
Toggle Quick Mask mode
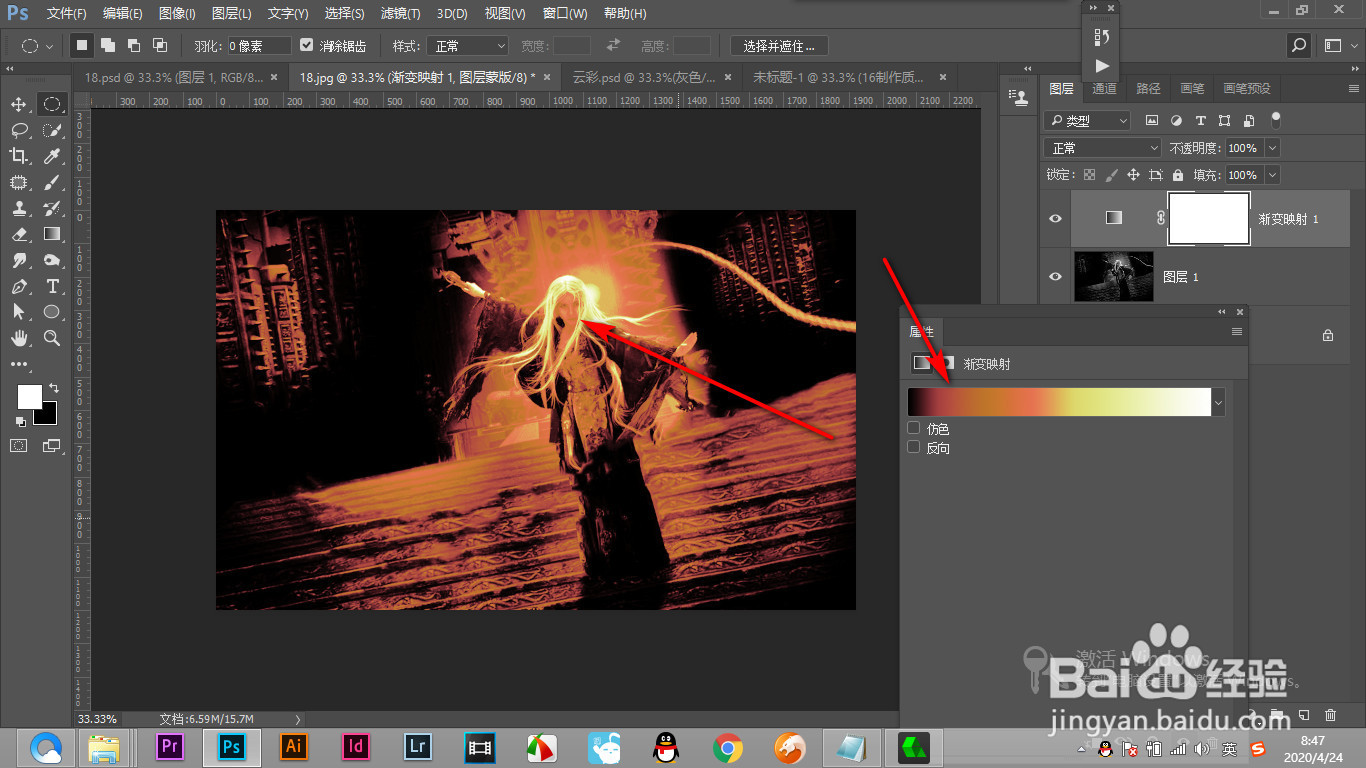[19, 446]
